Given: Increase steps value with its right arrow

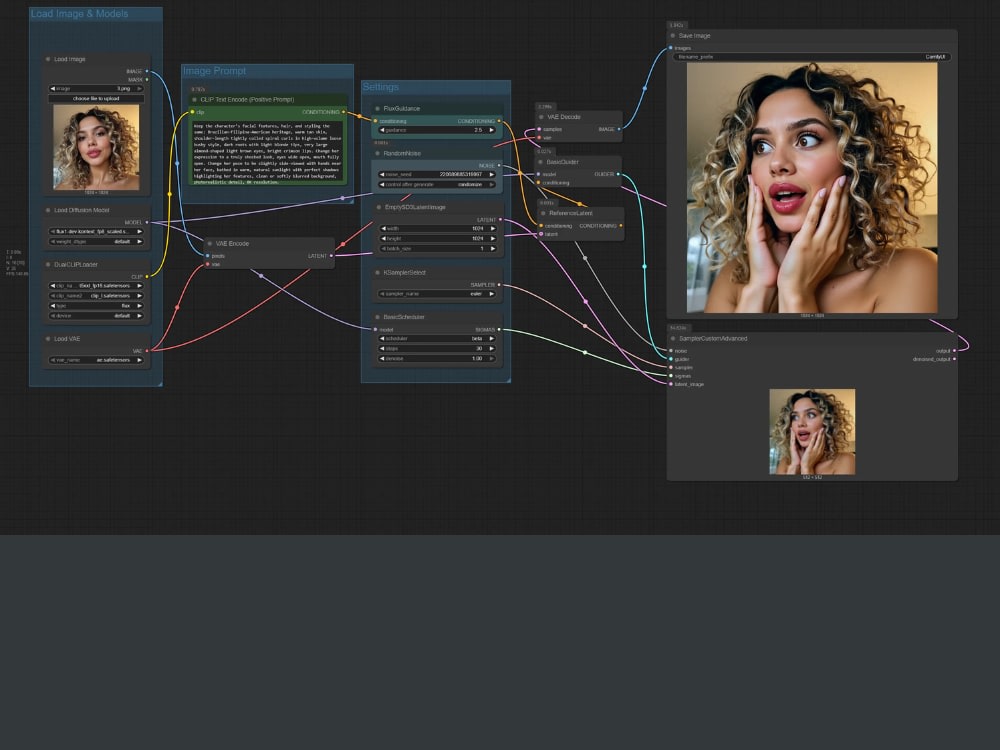Looking at the screenshot, I should [x=492, y=349].
